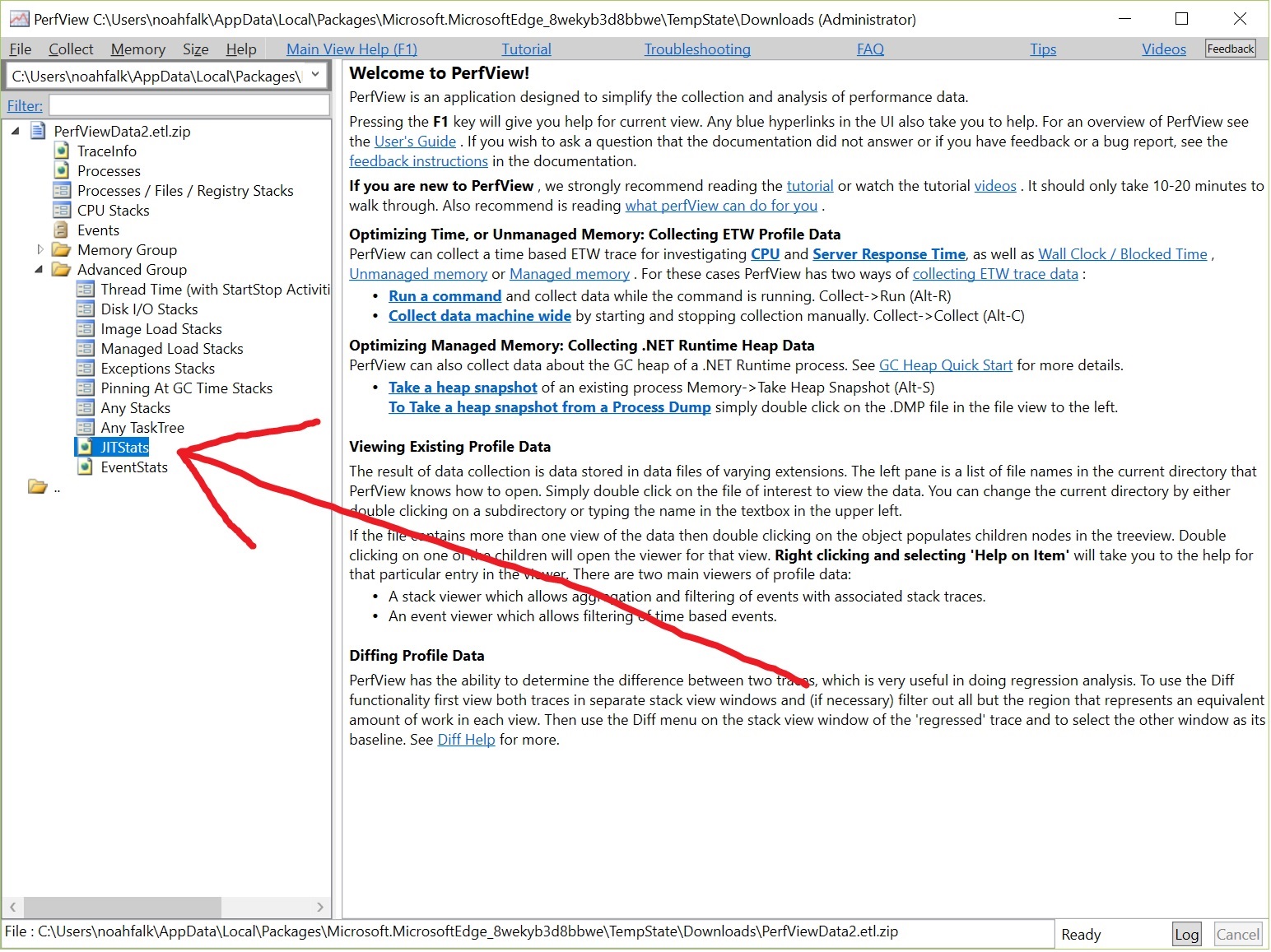Image resolution: width=1271 pixels, height=952 pixels.
Task: Click the Exceptions Stacks icon
Action: click(85, 368)
